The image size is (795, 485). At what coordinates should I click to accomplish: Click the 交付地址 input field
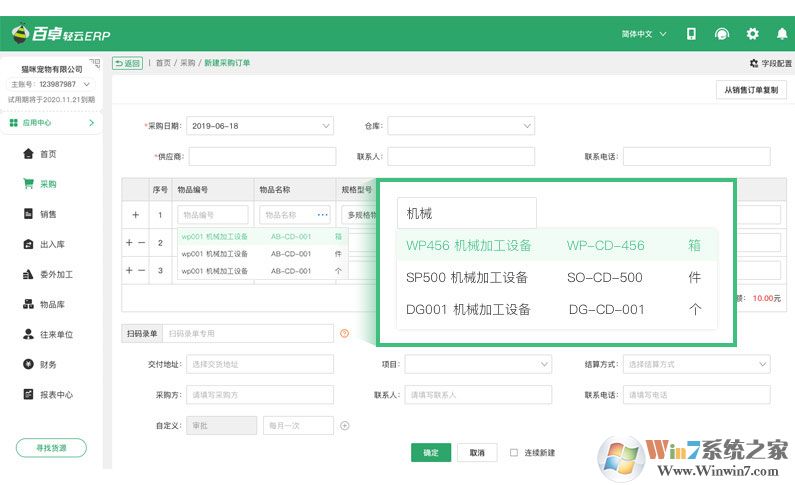(x=260, y=364)
